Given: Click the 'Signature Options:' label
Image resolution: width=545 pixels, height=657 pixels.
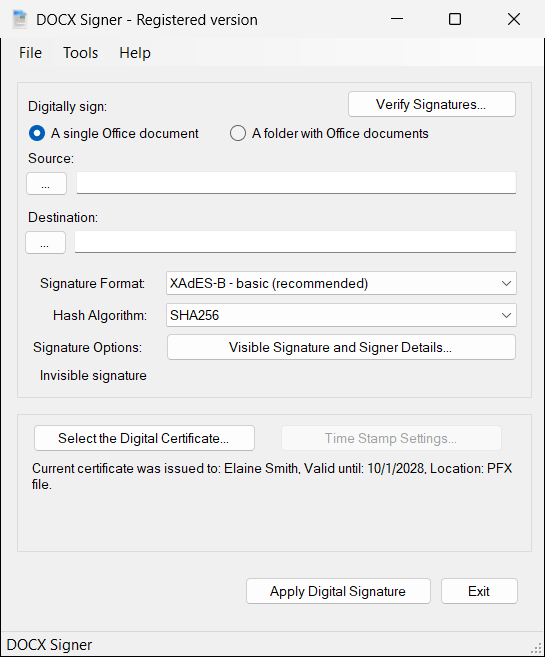Looking at the screenshot, I should [x=88, y=347].
